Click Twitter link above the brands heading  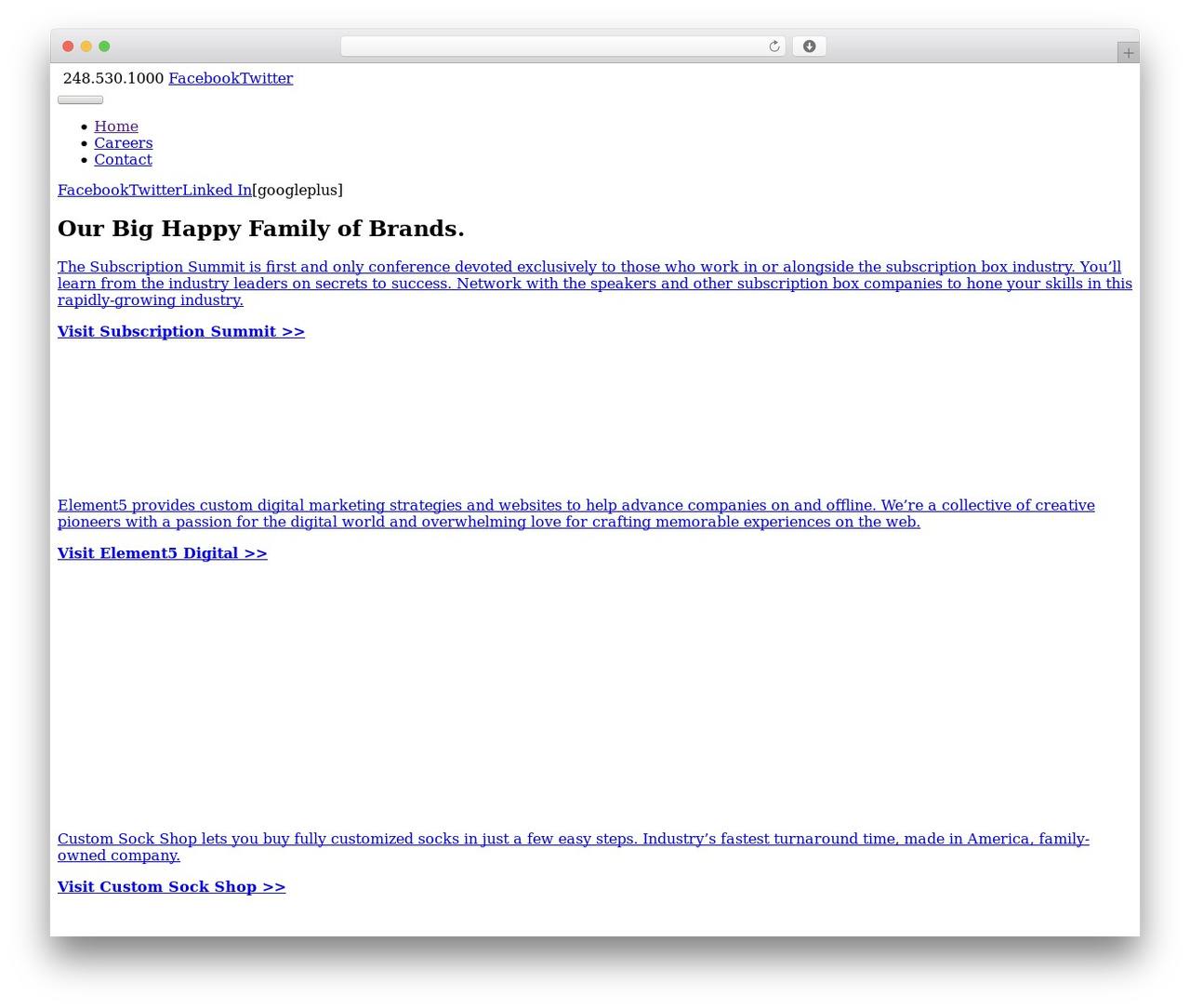click(x=155, y=191)
